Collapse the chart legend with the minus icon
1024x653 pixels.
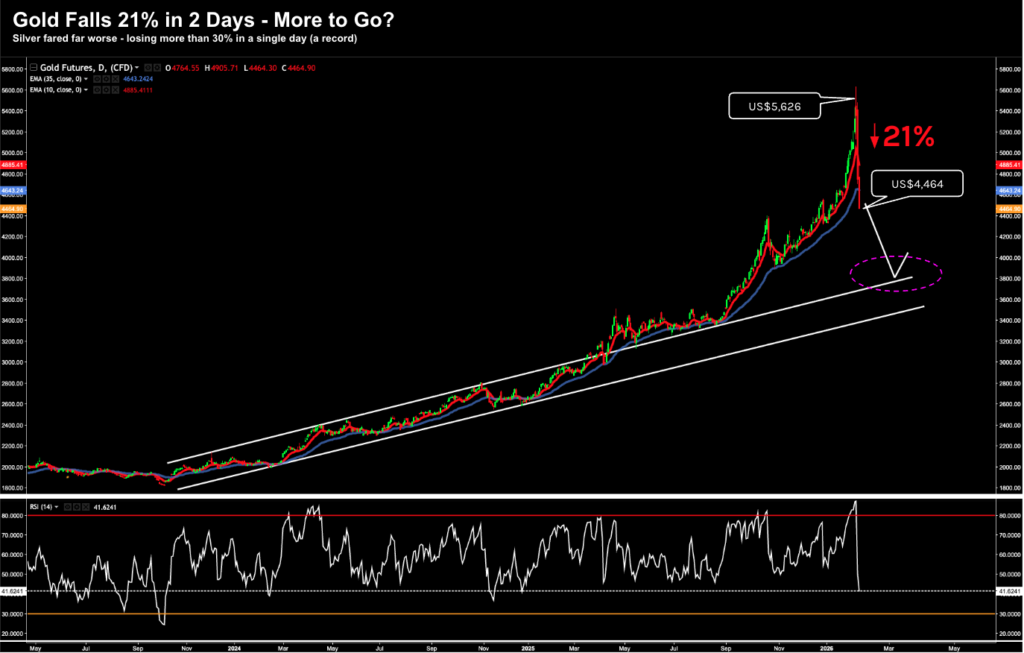[33, 67]
